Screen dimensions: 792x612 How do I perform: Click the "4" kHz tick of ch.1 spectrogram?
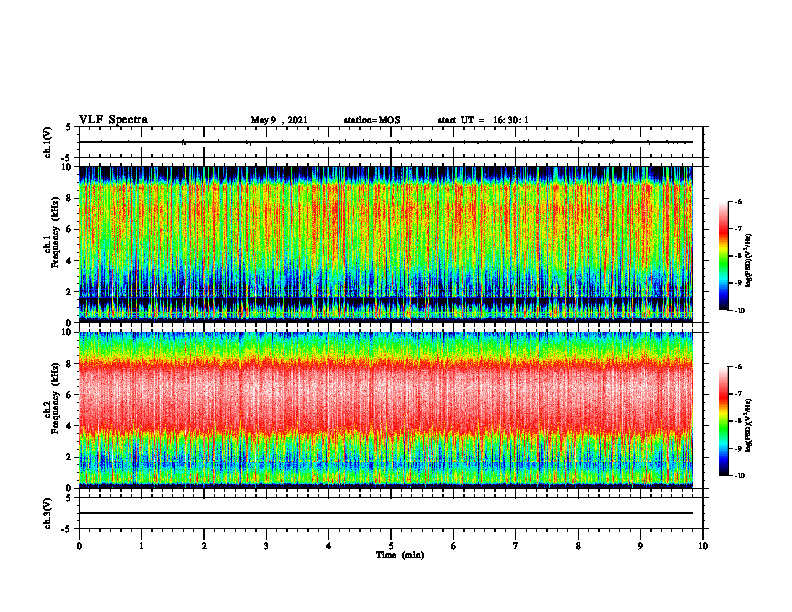click(x=69, y=261)
